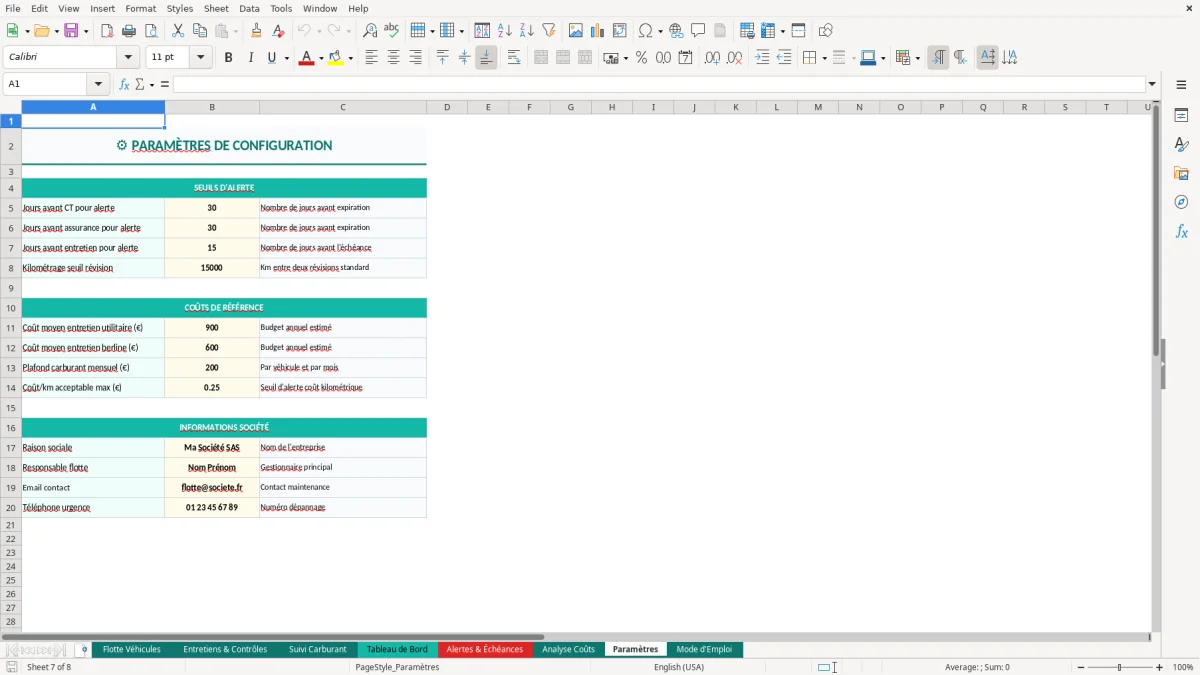
Task: Switch to the Flotte Véhicules sheet tab
Action: coord(131,649)
